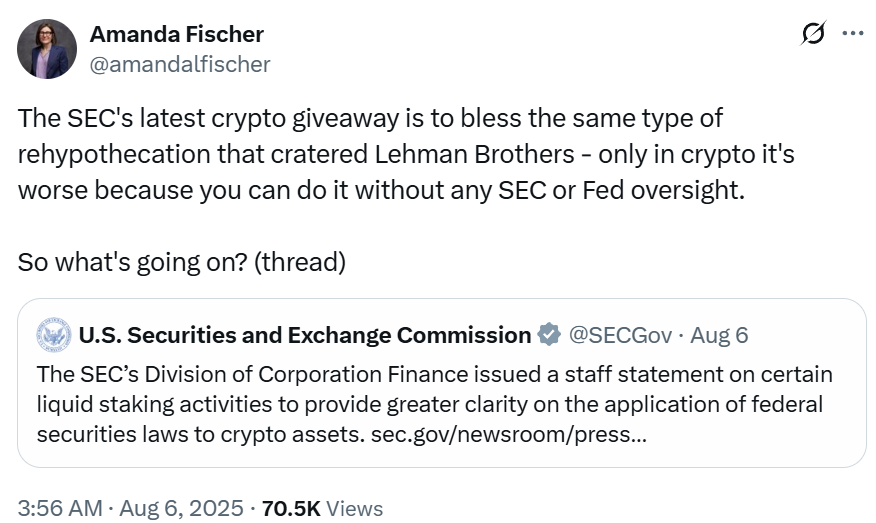Click the 3:56 AM post time

59,508
